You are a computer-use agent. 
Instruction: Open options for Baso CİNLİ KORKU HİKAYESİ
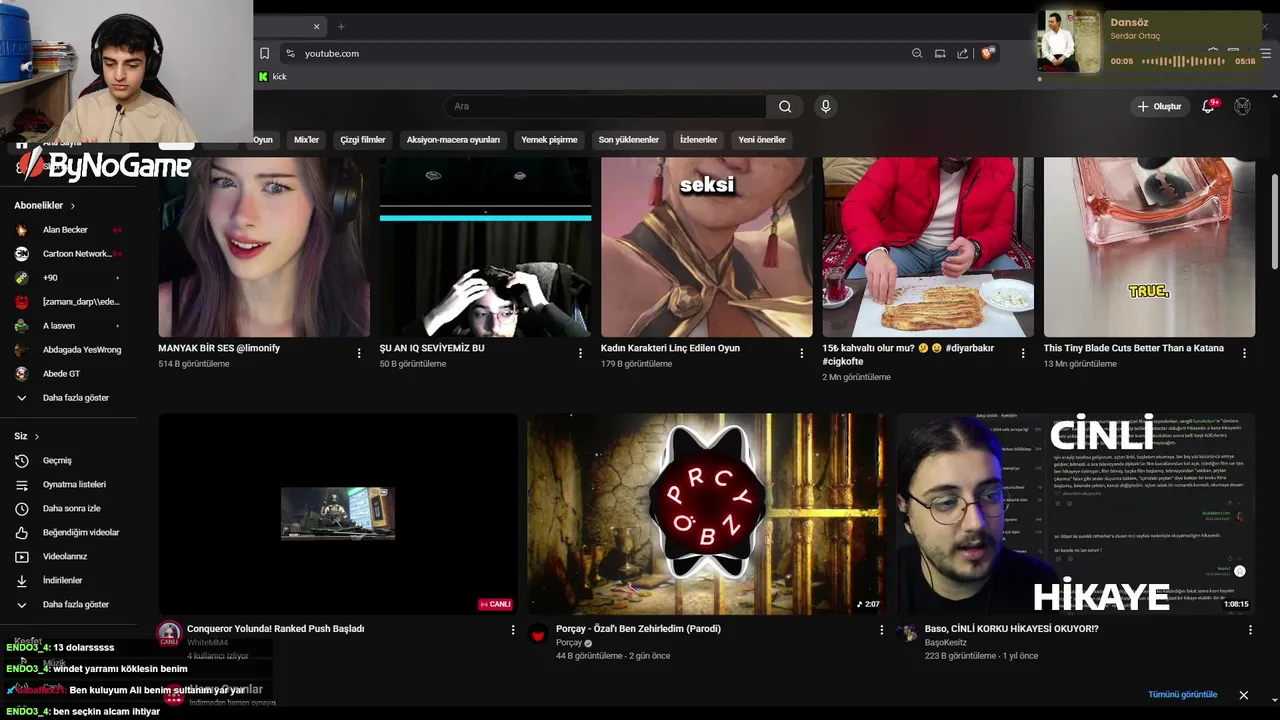pyautogui.click(x=1250, y=630)
